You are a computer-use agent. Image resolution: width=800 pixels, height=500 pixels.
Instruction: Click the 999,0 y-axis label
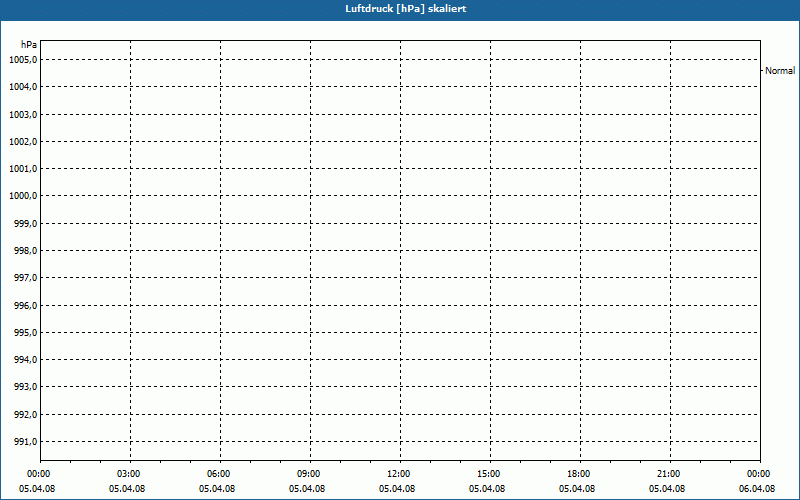(26, 223)
